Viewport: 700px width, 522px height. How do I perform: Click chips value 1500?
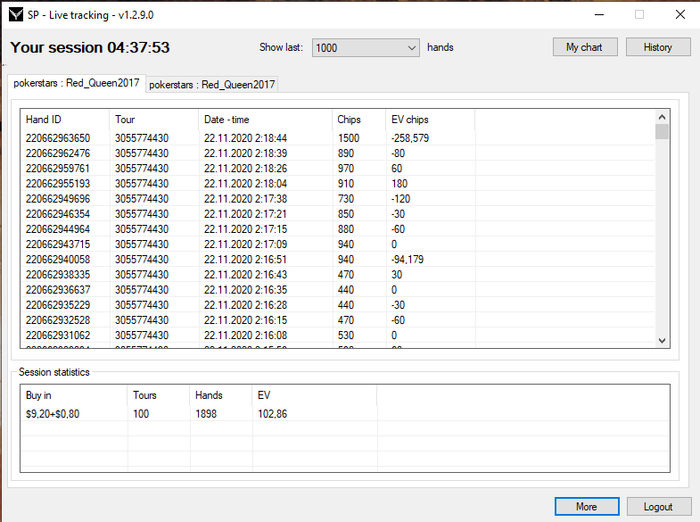click(348, 138)
